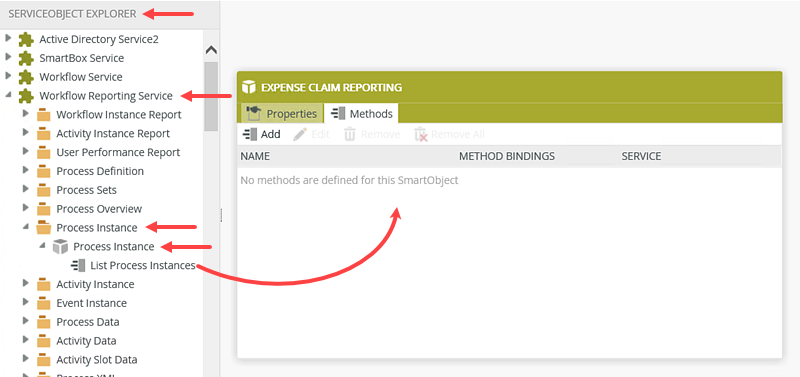Click the Workflow Service puzzle icon
Screen dimensions: 800x377
coord(26,78)
